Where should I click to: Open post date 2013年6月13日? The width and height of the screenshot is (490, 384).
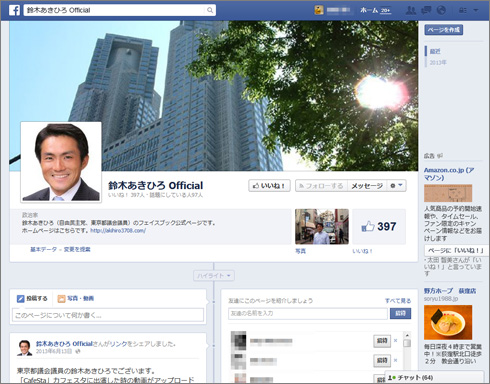click(54, 351)
